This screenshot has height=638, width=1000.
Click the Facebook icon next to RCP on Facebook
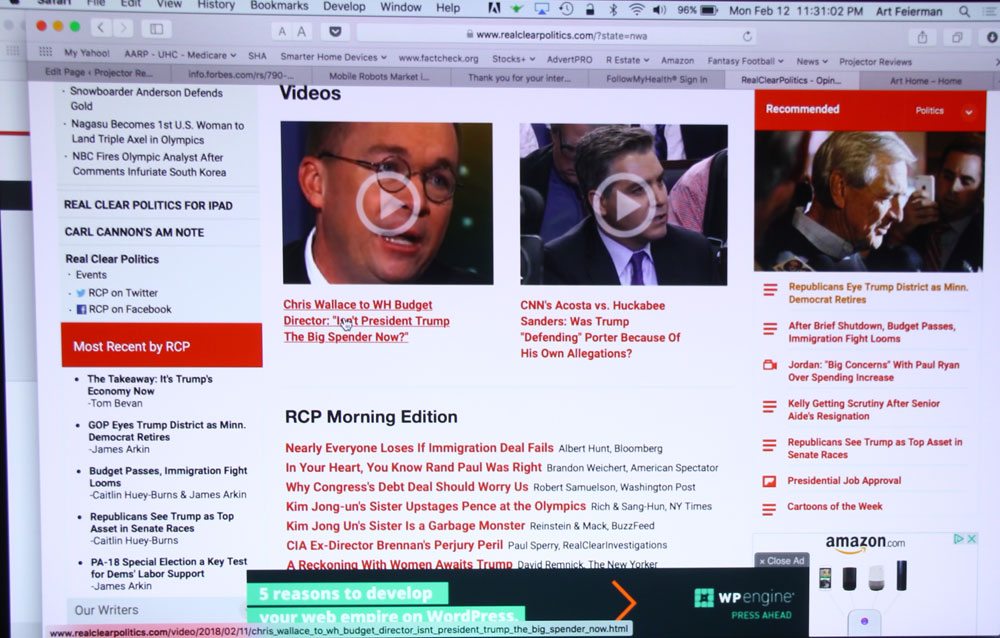point(82,309)
